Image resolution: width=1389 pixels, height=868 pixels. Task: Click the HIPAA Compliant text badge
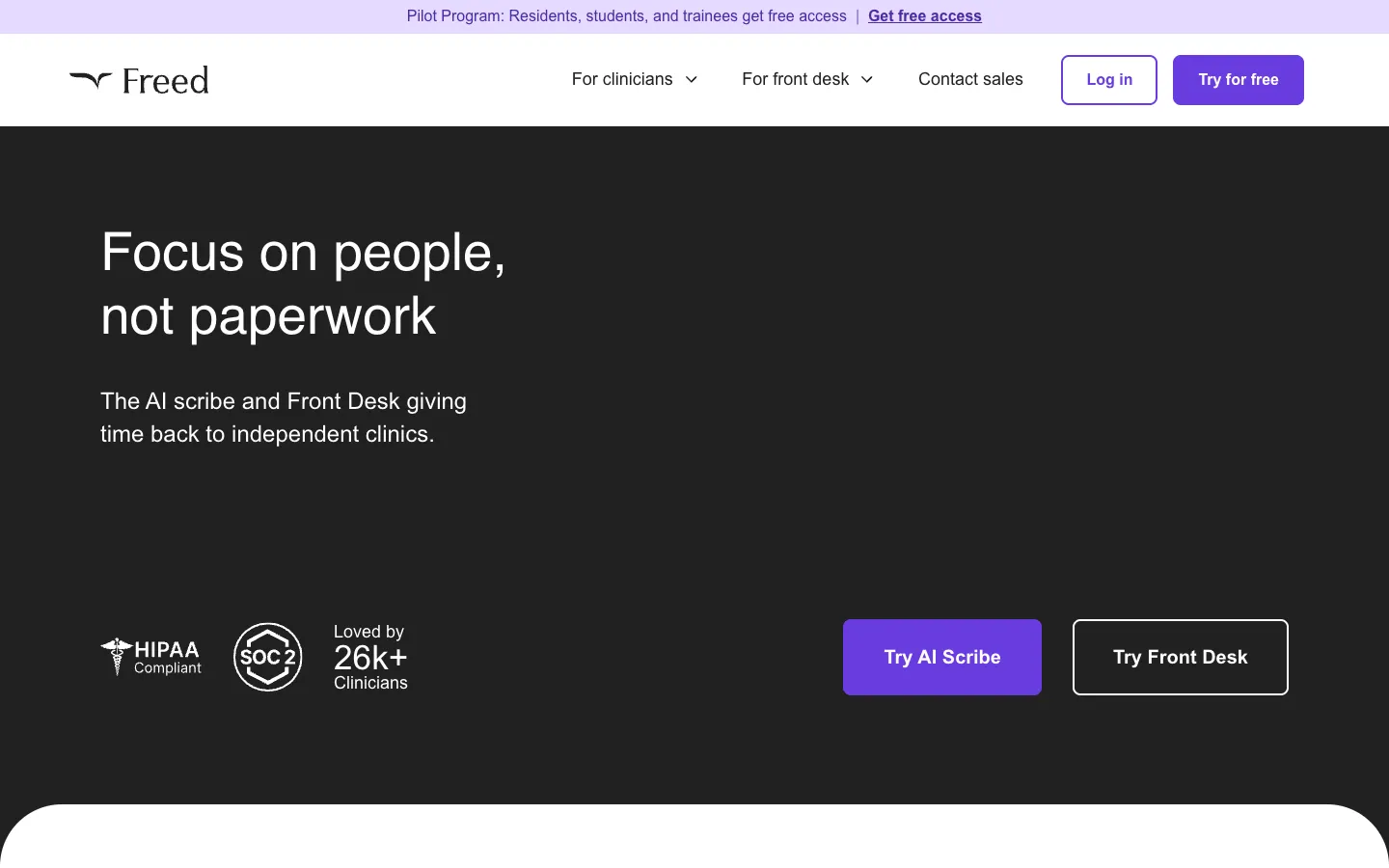[168, 657]
